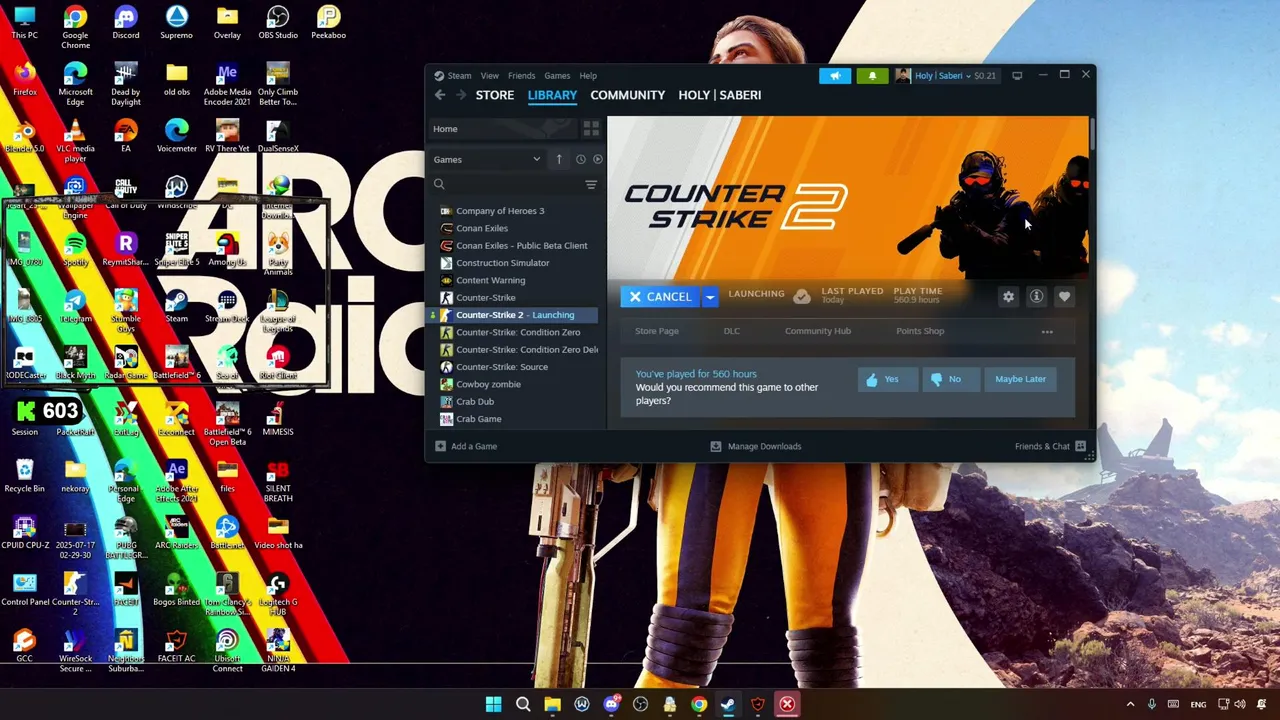The height and width of the screenshot is (720, 1280).
Task: Switch to the STORE tab
Action: tap(495, 95)
